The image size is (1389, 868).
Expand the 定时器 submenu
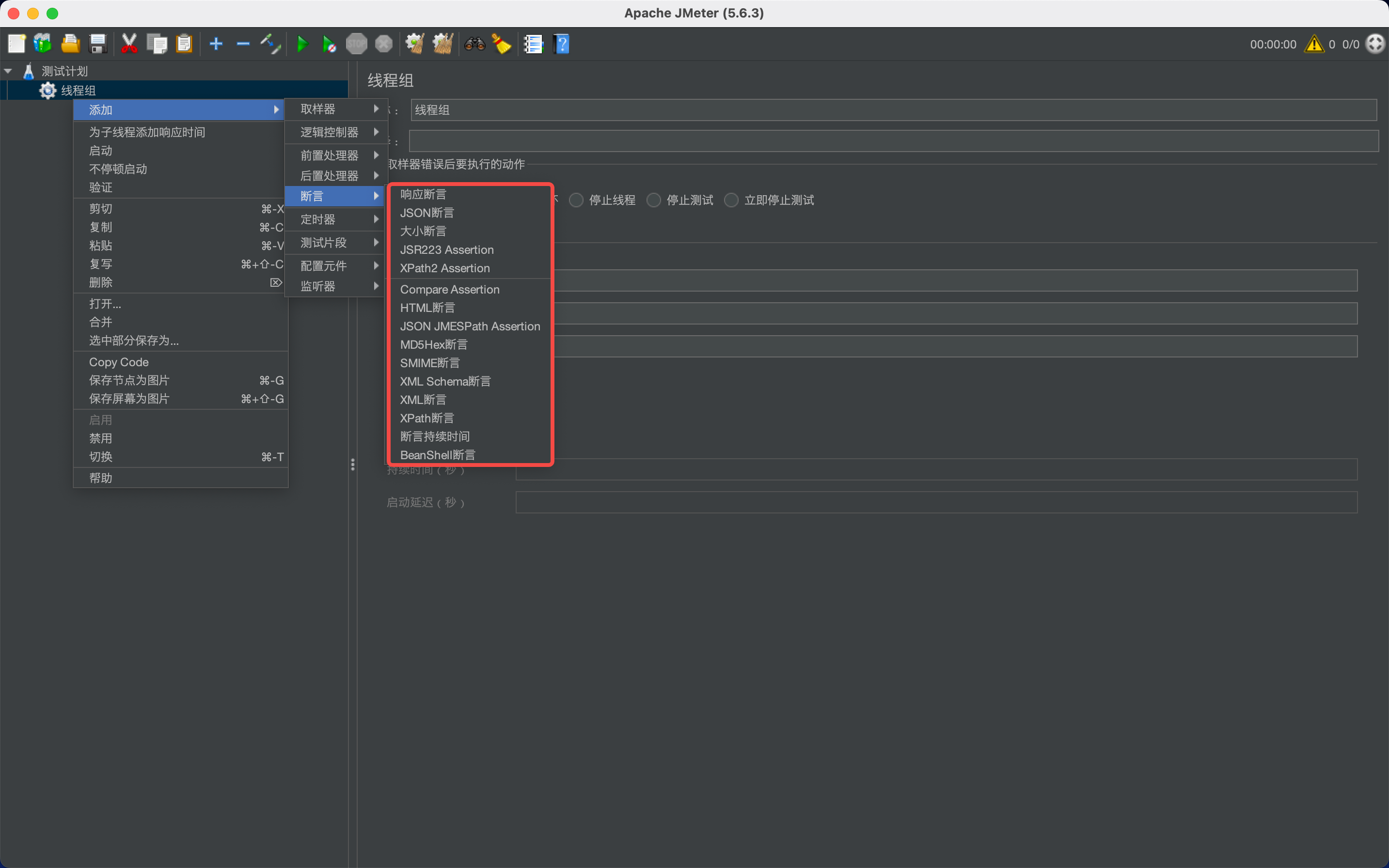click(335, 219)
